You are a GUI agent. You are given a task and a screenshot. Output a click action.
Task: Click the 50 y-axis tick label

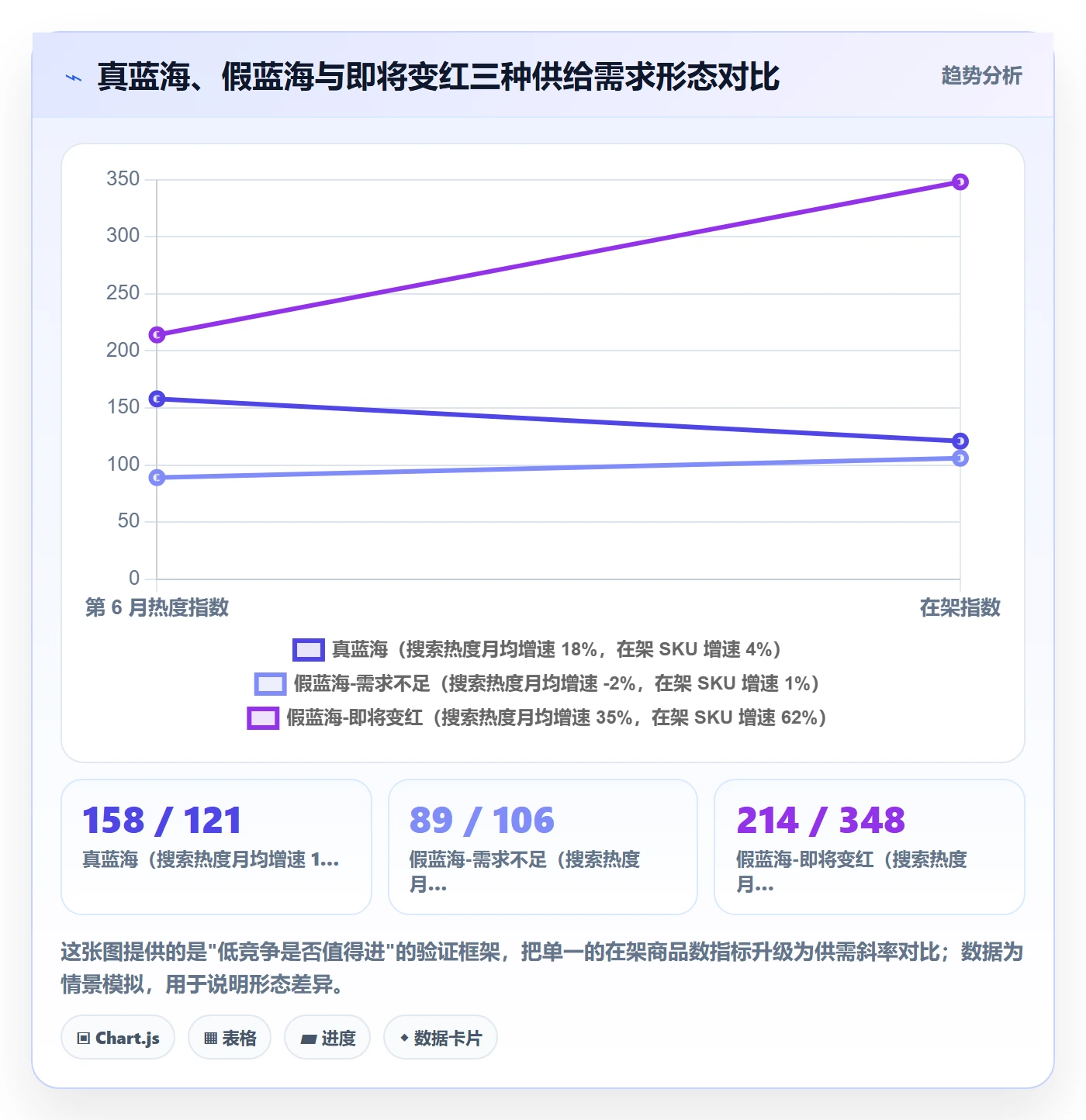[129, 521]
